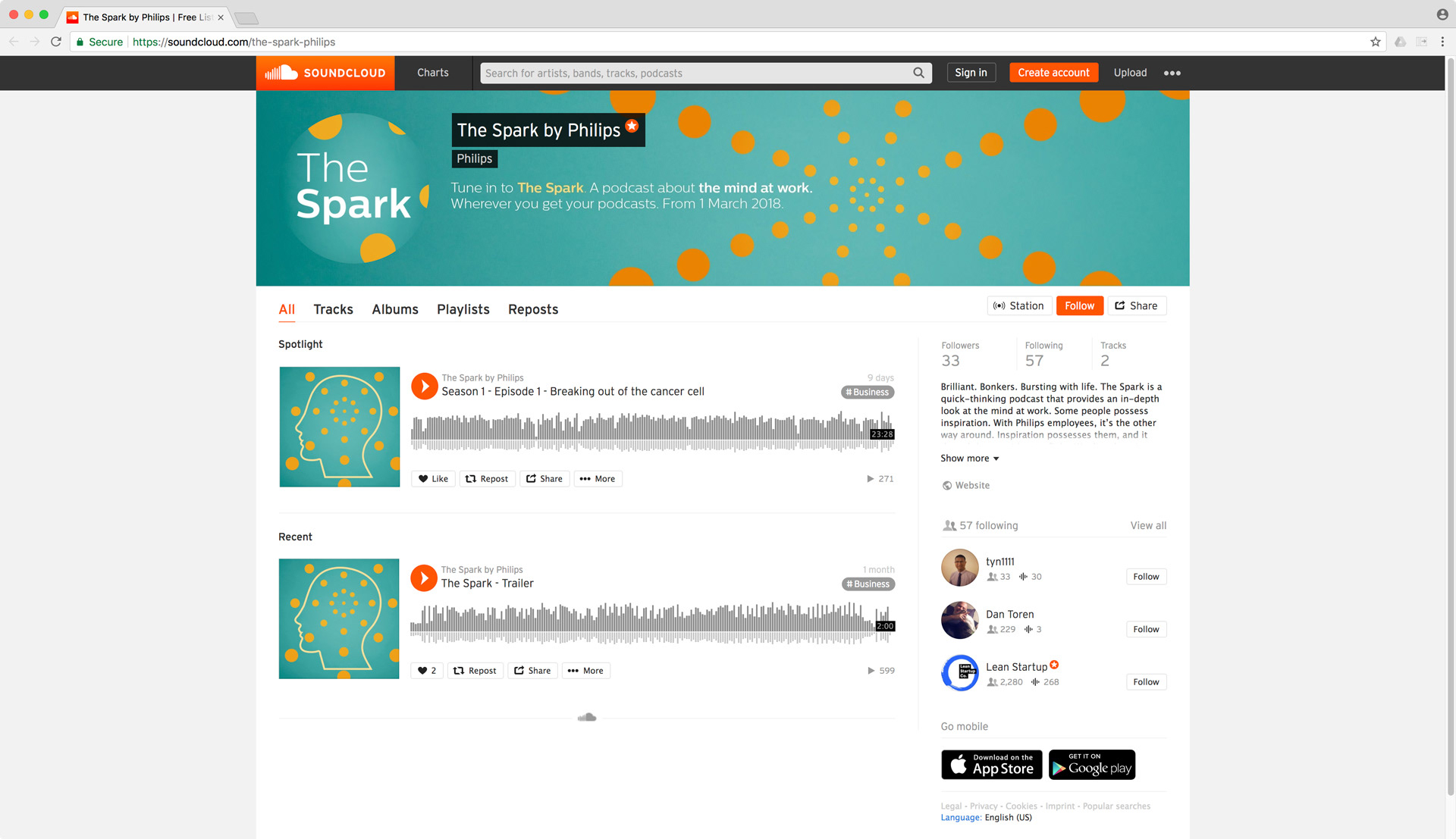Toggle the orange Follow button for The Spark
Image resolution: width=1456 pixels, height=839 pixels.
click(1079, 306)
